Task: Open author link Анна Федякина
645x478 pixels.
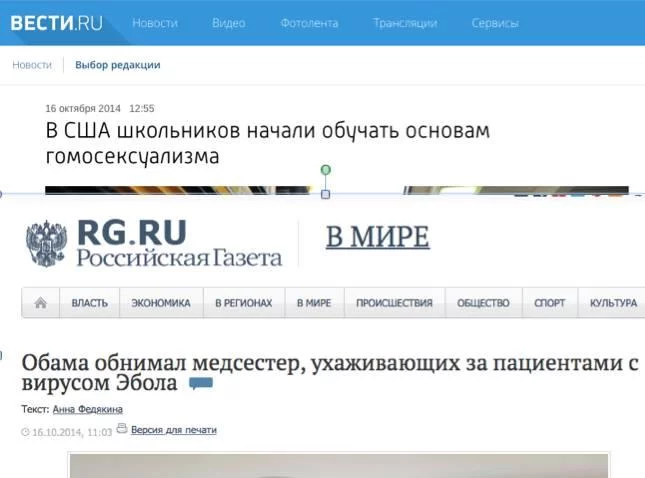Action: click(x=88, y=409)
